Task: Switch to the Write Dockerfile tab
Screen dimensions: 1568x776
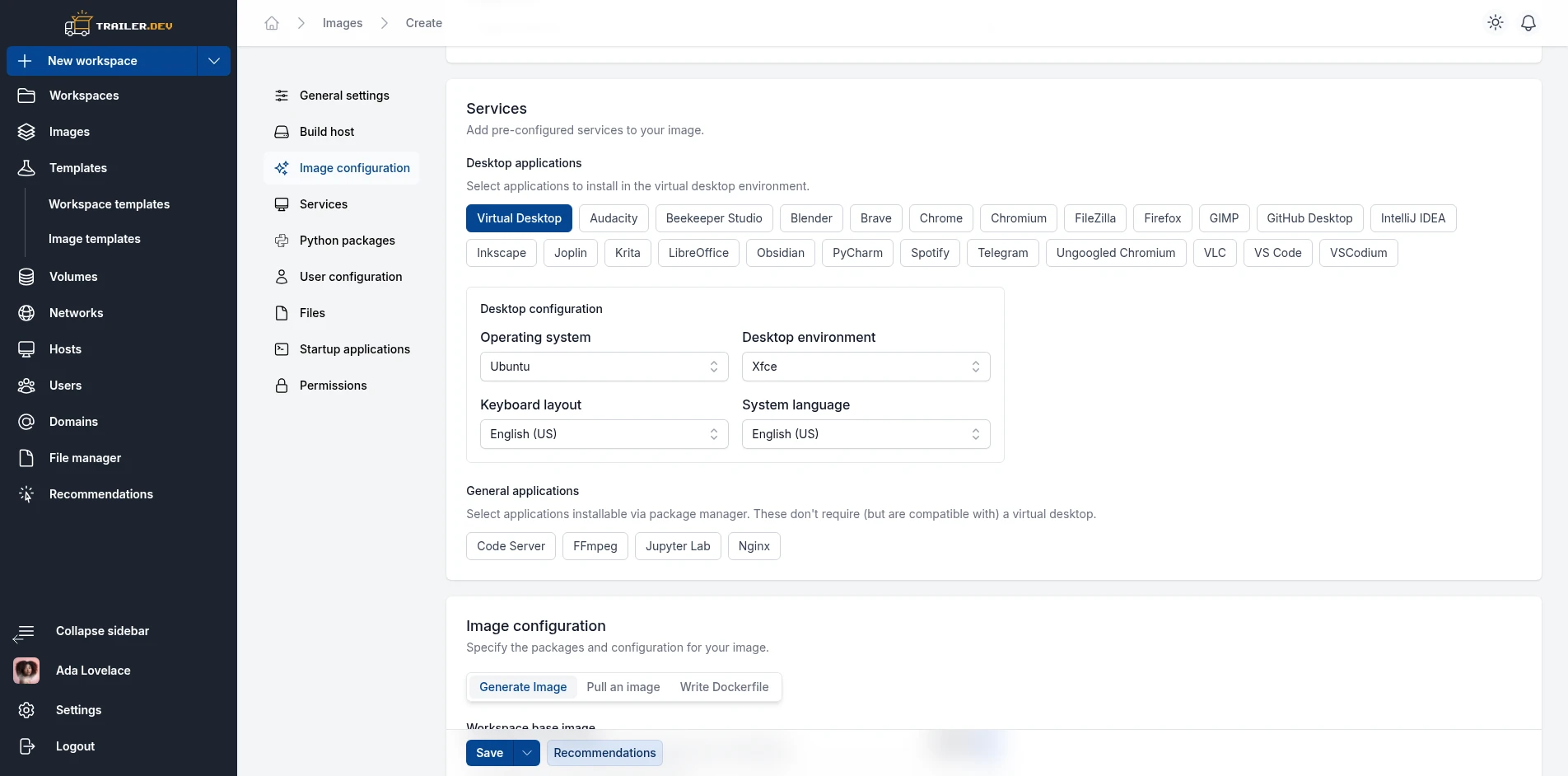Action: tap(724, 687)
